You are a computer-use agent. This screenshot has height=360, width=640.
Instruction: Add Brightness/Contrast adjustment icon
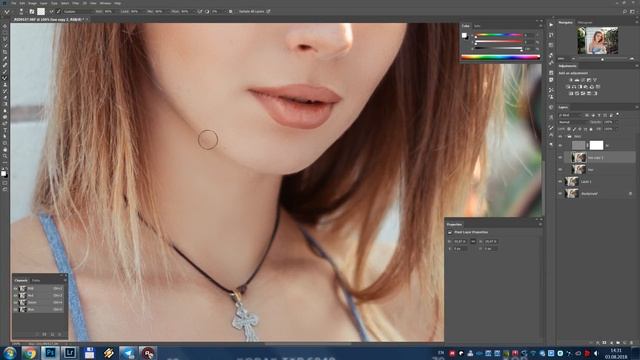[x=571, y=80]
